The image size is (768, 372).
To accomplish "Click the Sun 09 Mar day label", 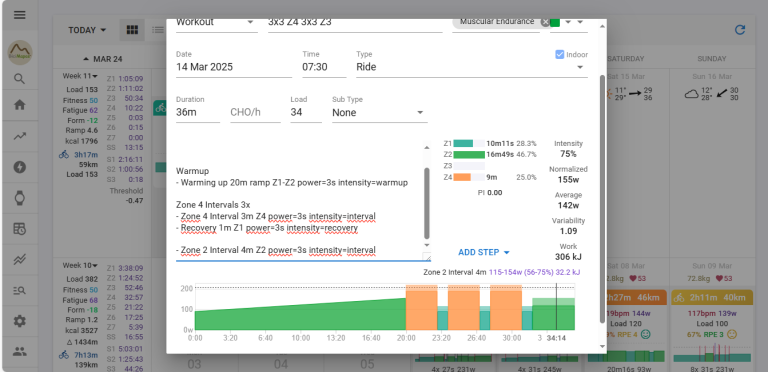I will [712, 266].
